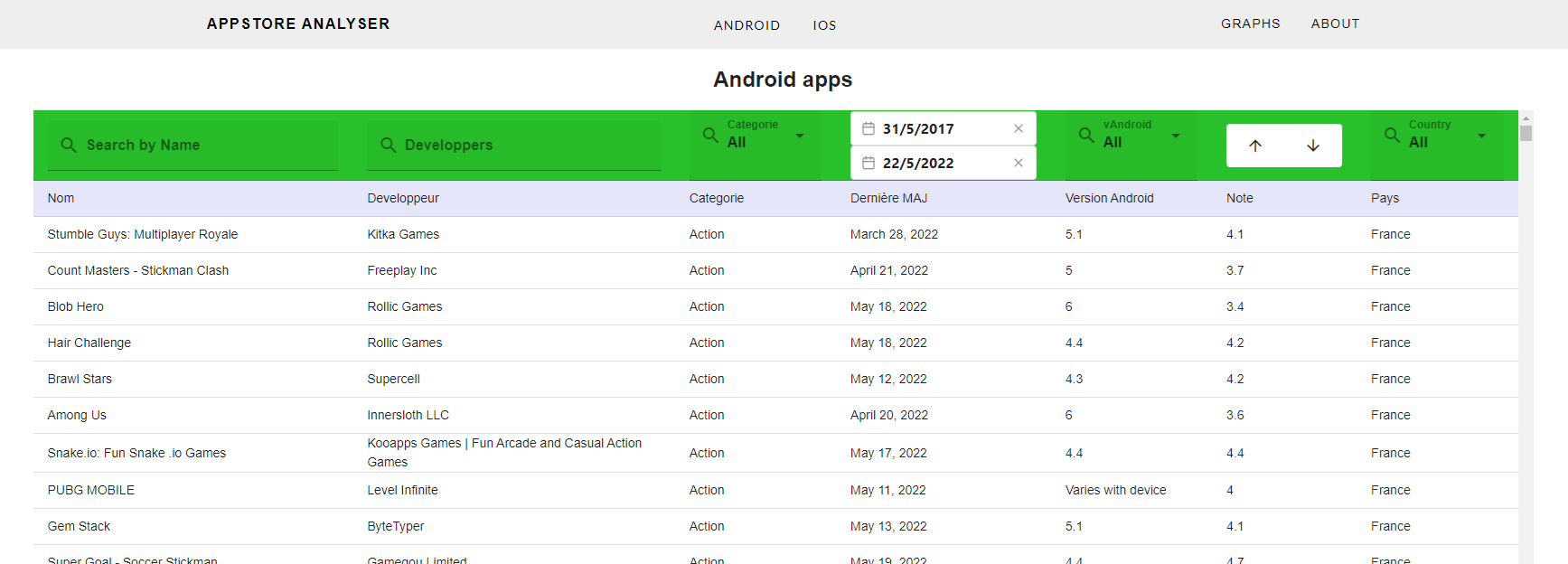The width and height of the screenshot is (1568, 564).
Task: Click the scrollbar up arrow
Action: tap(1526, 117)
